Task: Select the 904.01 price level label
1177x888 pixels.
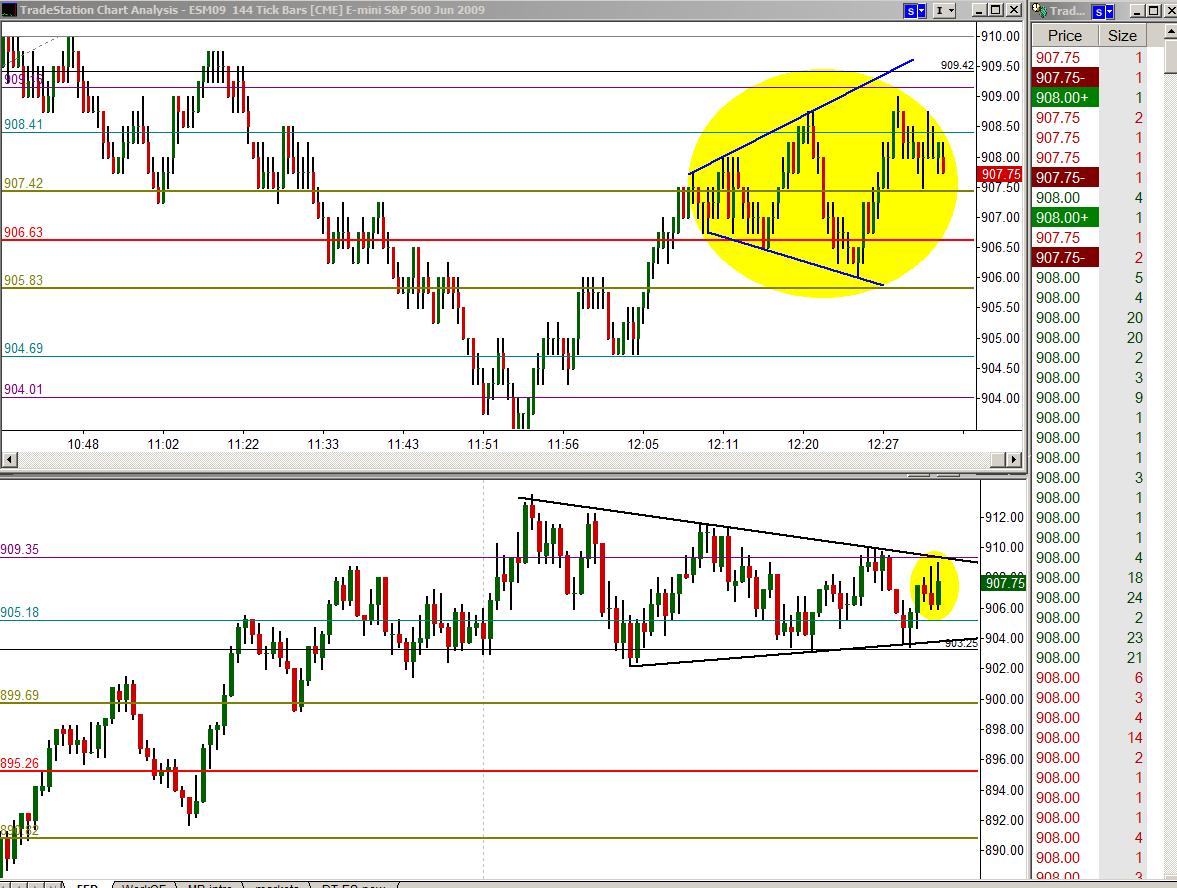Action: pos(23,389)
